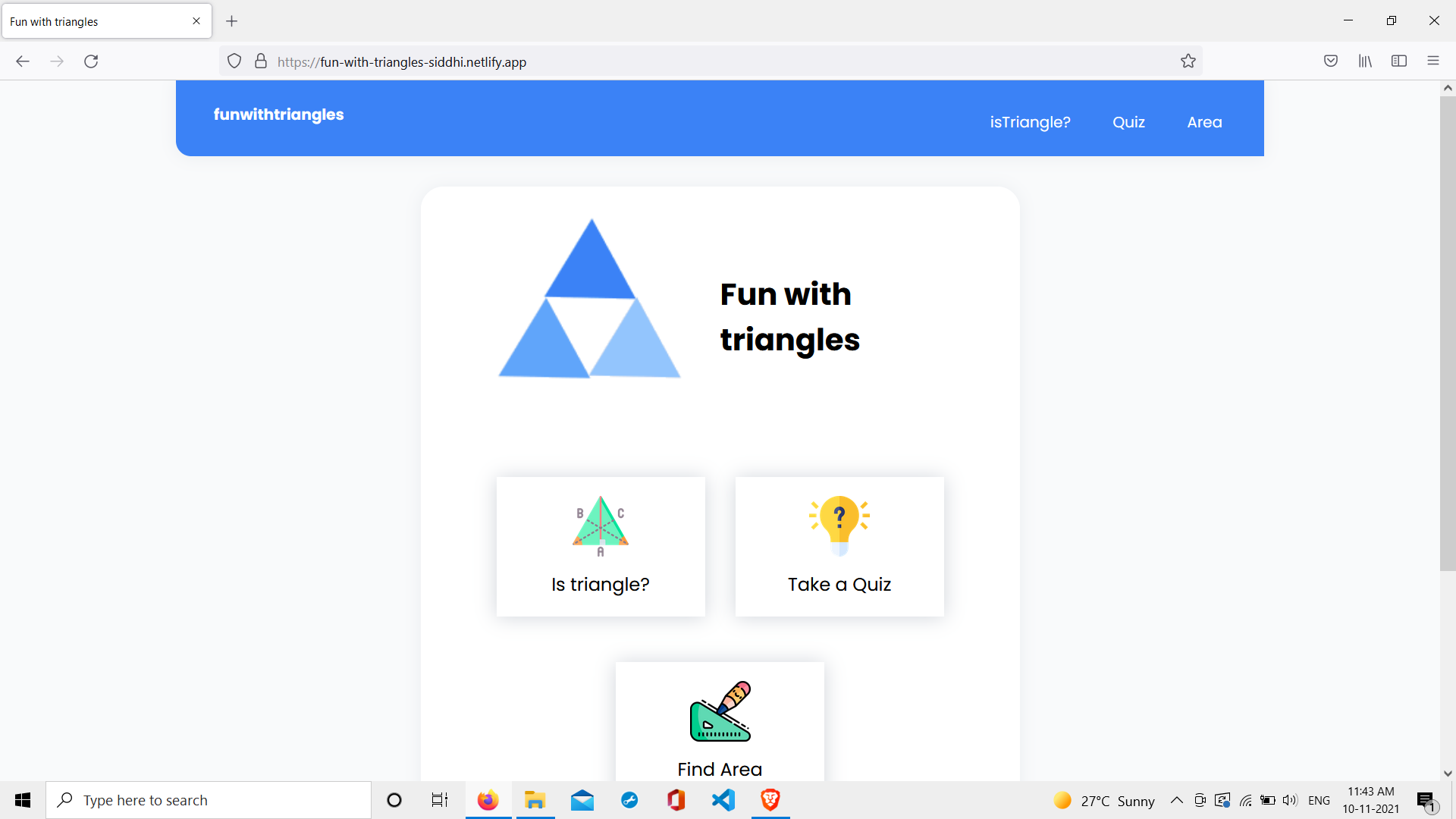Click the lightbulb quiz icon
This screenshot has width=1456, height=819.
coord(839,524)
